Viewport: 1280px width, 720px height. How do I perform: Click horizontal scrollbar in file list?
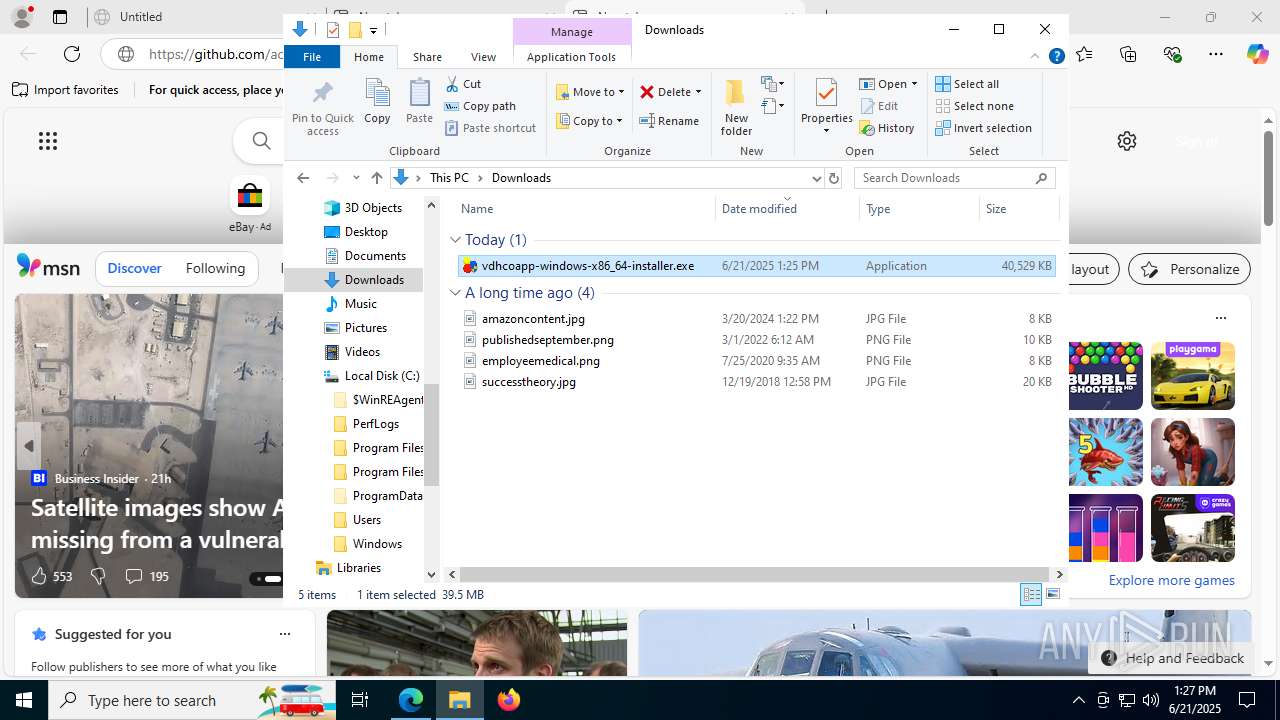click(x=754, y=575)
